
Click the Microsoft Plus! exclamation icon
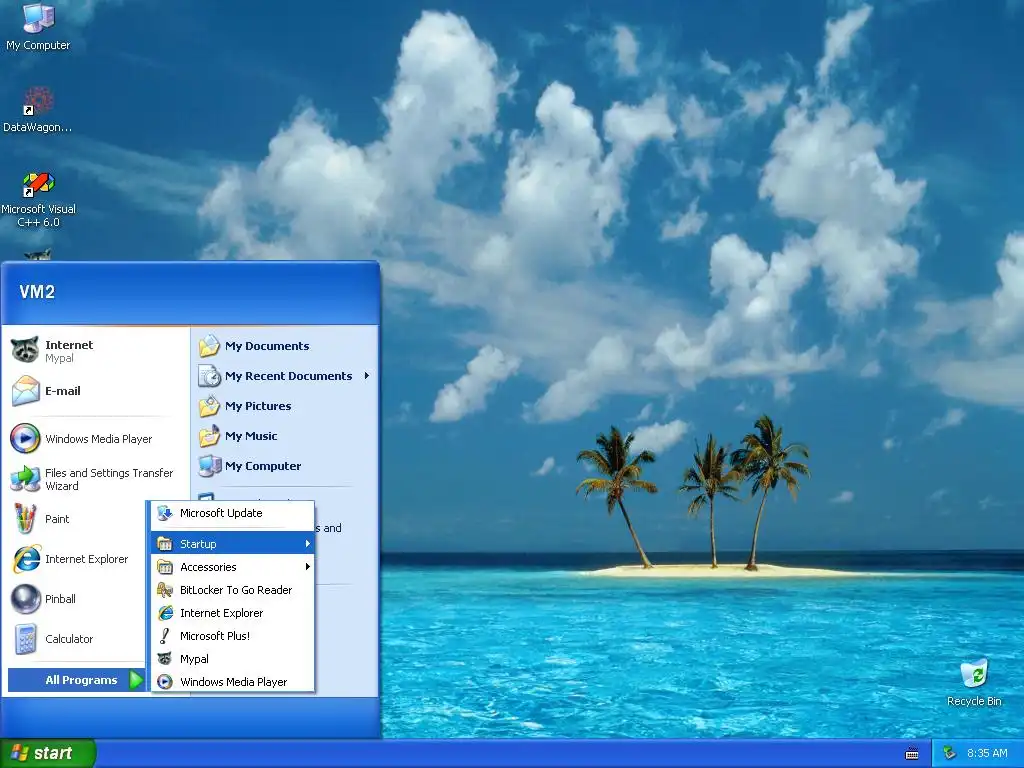click(x=165, y=635)
